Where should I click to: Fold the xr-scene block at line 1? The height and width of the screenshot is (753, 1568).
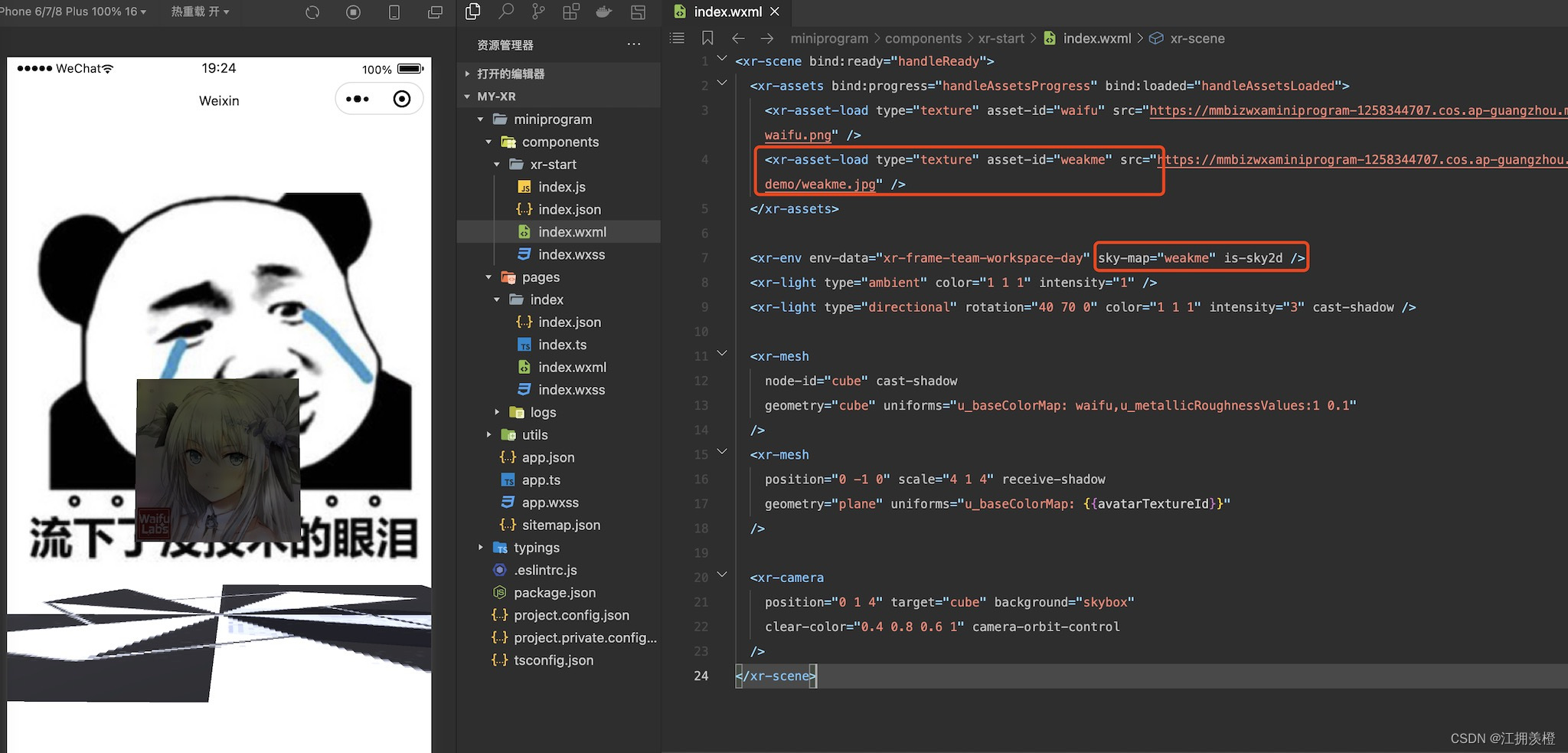tap(721, 58)
